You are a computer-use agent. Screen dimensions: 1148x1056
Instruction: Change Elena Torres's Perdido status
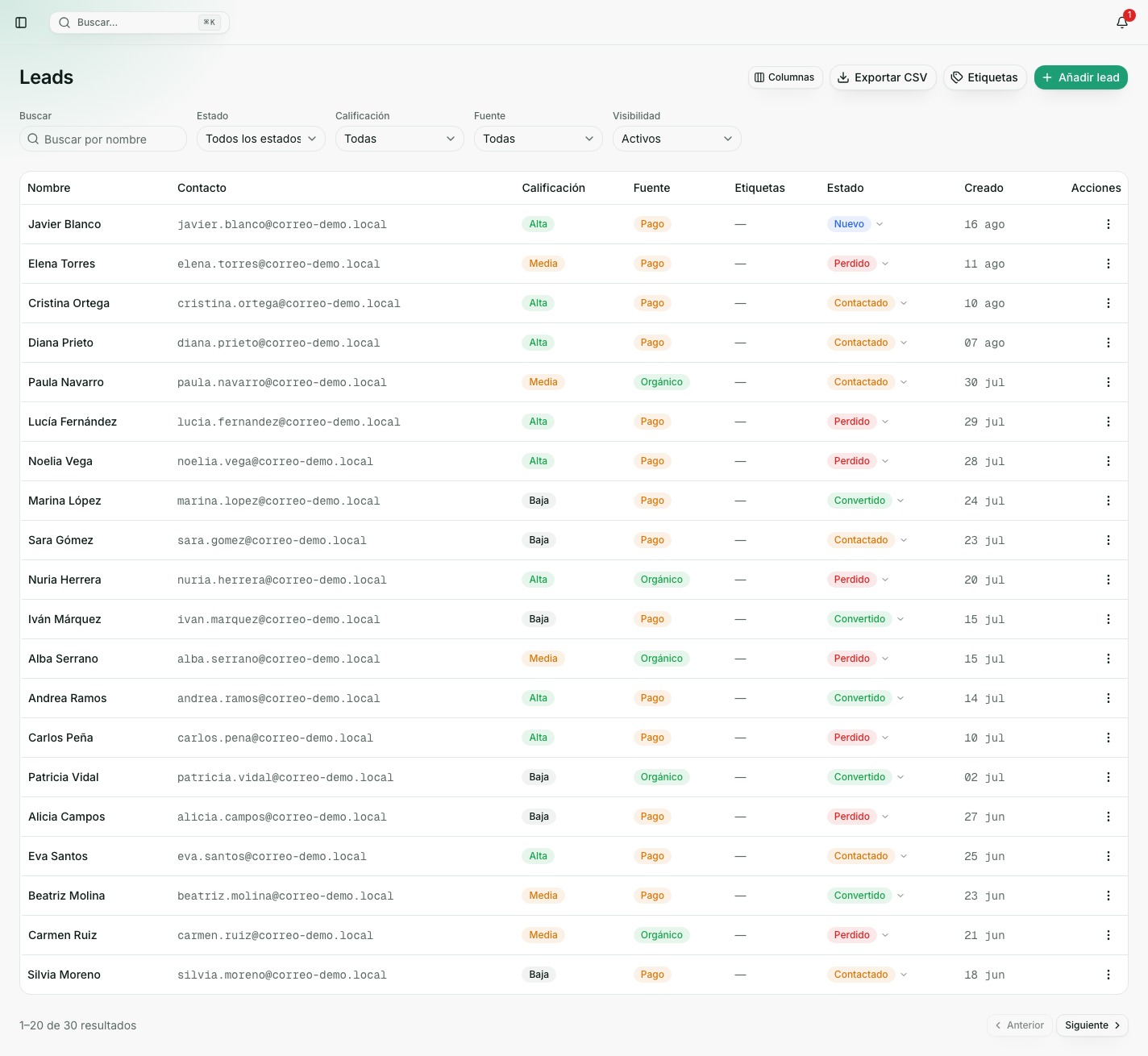tap(859, 264)
